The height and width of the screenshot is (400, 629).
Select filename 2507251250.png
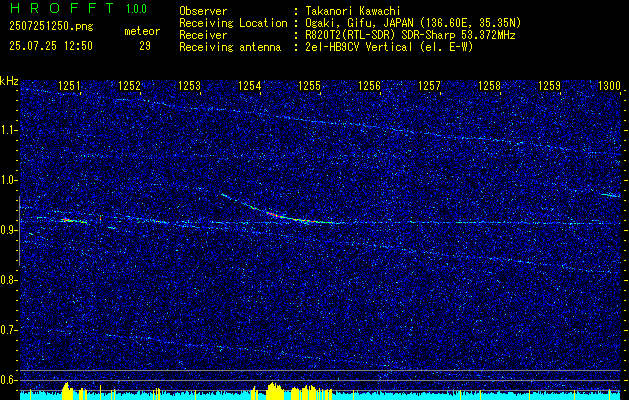51,27
